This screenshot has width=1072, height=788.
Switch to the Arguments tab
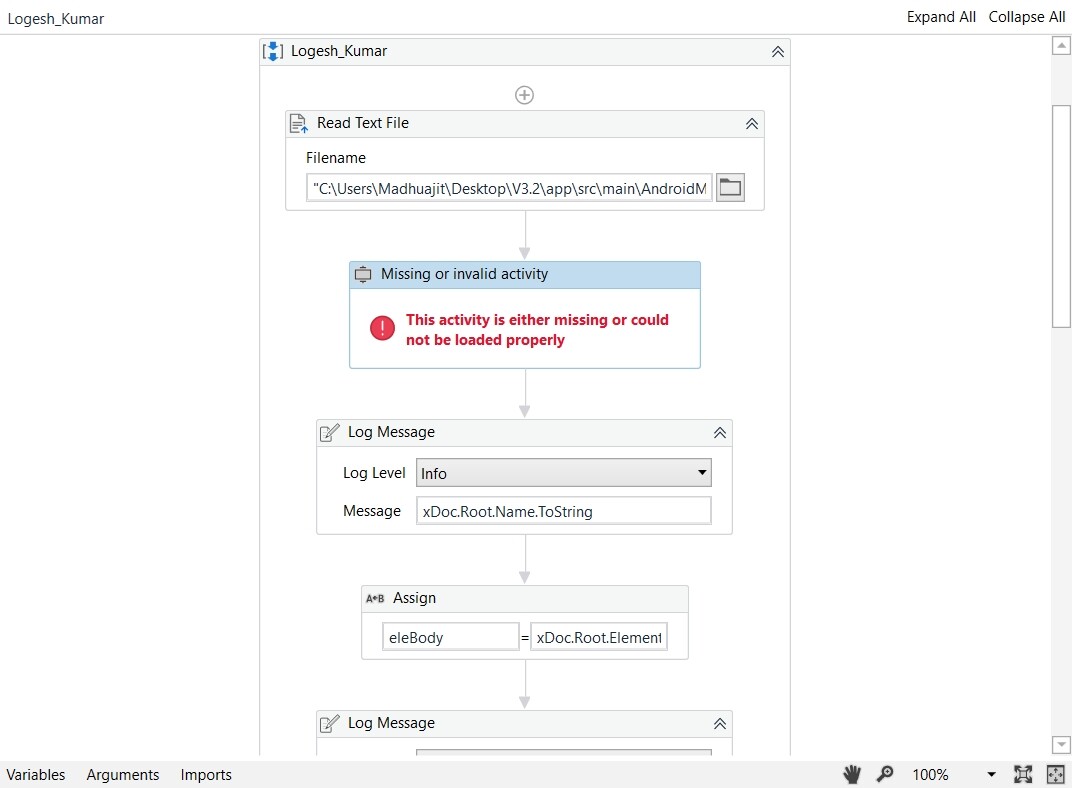(x=122, y=774)
